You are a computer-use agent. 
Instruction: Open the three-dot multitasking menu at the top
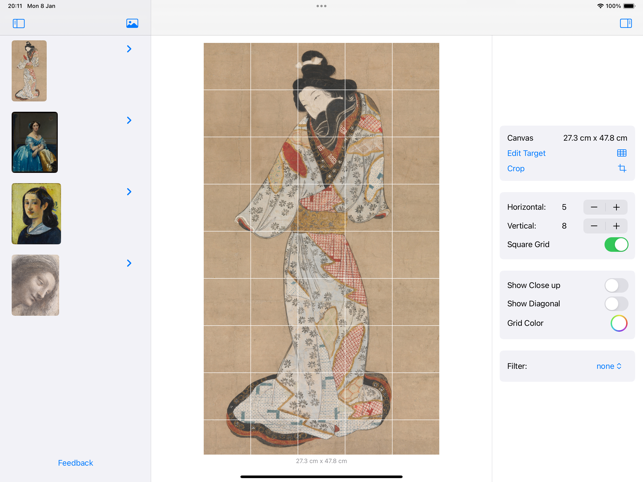[x=322, y=6]
